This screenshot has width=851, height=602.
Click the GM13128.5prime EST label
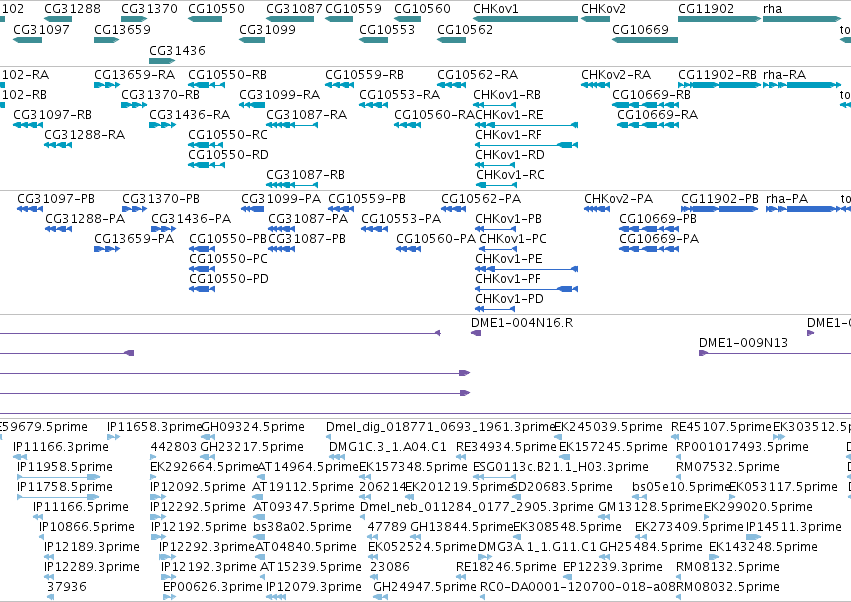(x=650, y=507)
